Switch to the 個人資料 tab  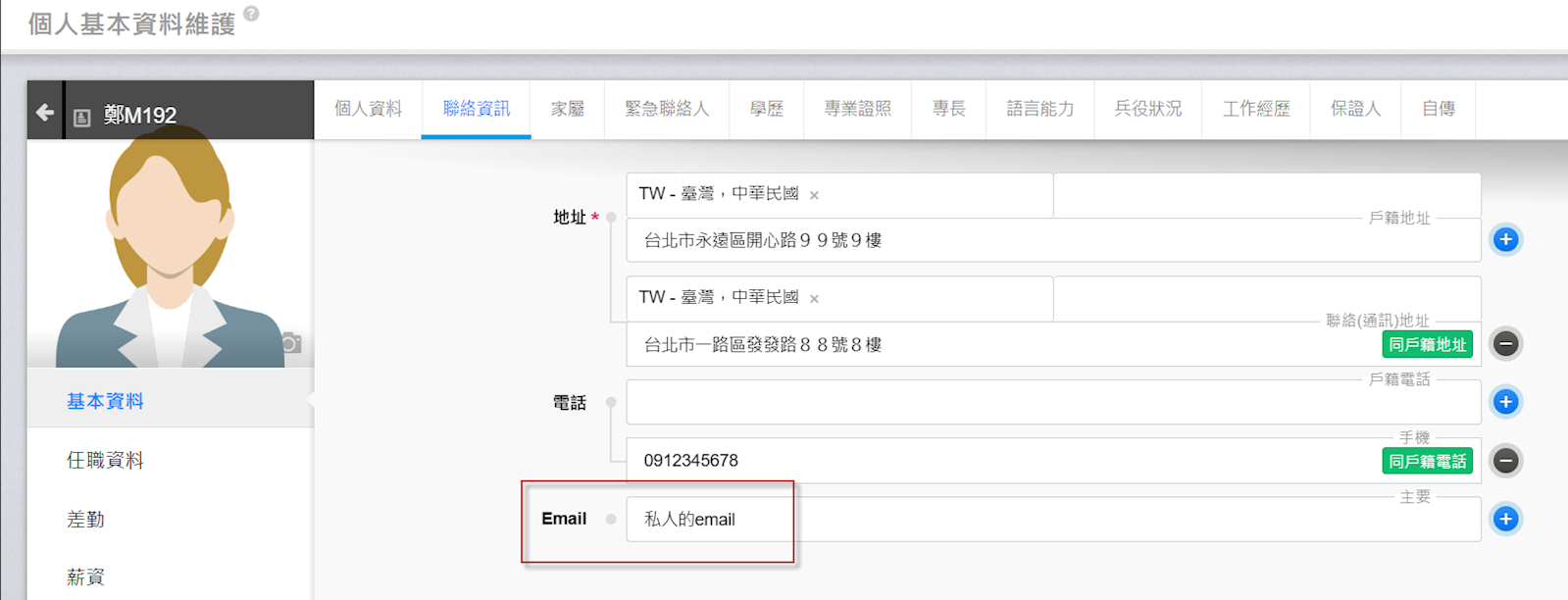tap(368, 109)
